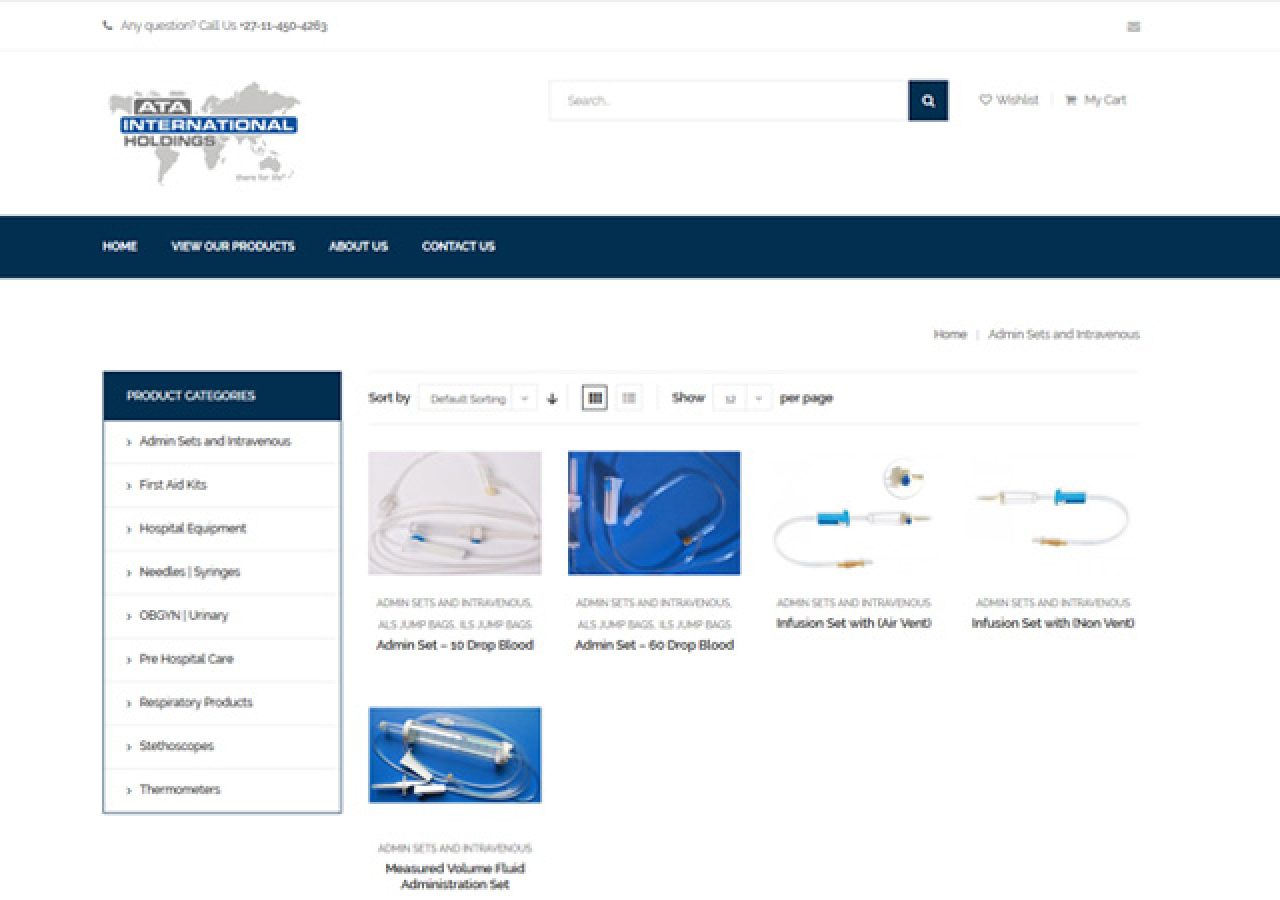Select Stethoscopes in product categories

(176, 746)
